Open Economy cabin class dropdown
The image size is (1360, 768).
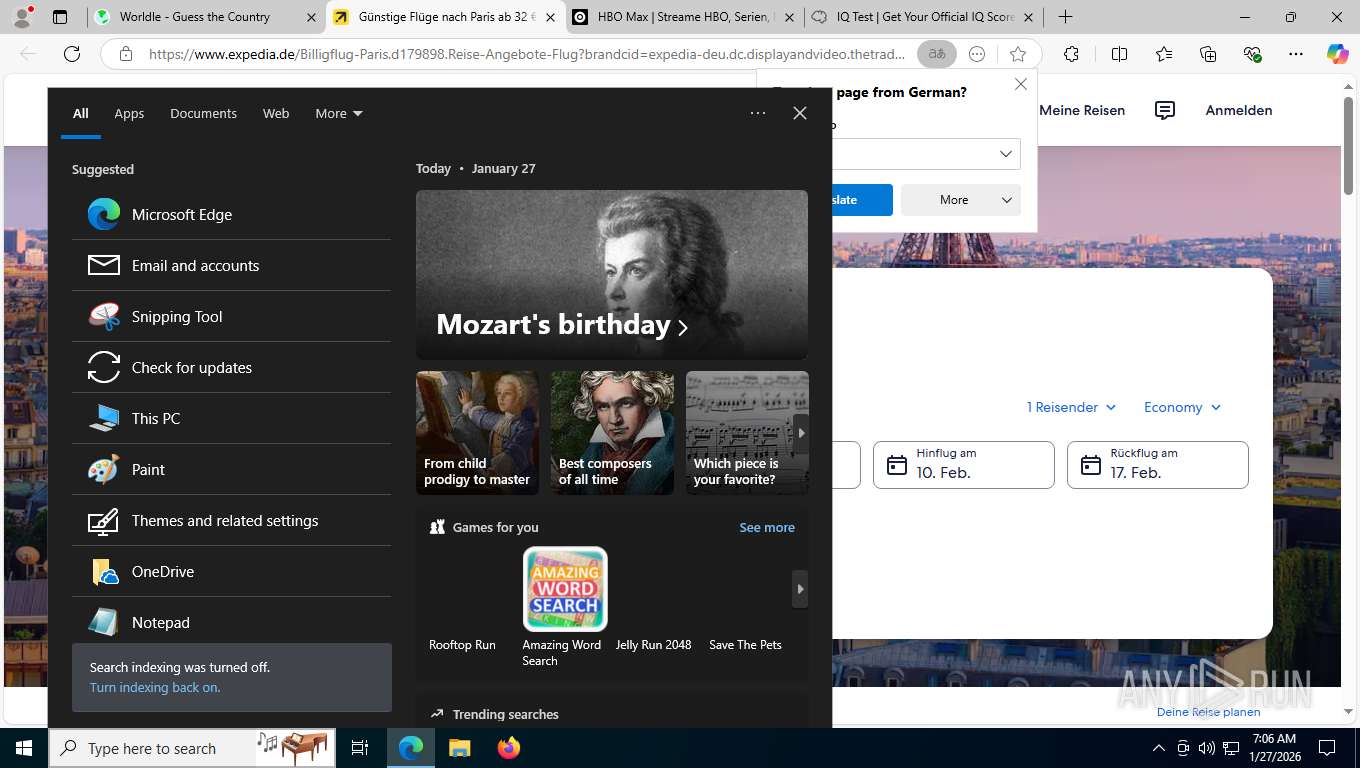(x=1182, y=407)
